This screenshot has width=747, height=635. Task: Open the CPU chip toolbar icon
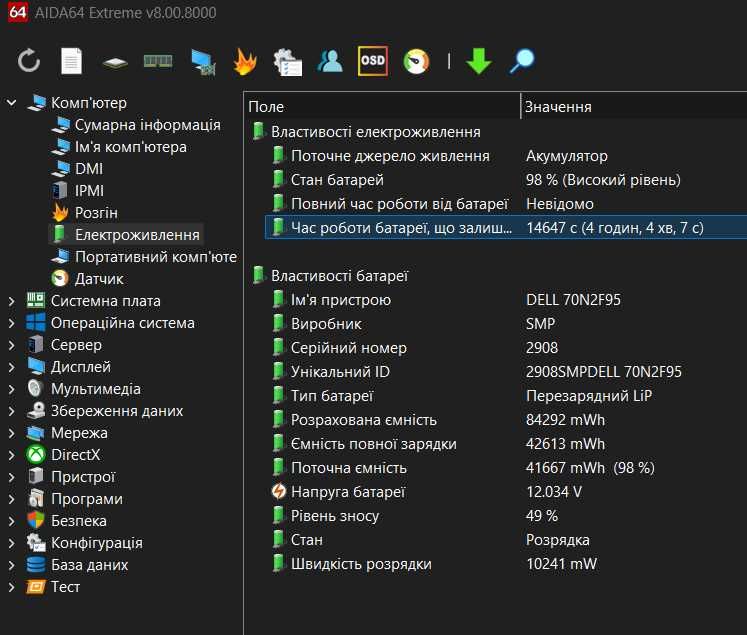click(x=114, y=62)
